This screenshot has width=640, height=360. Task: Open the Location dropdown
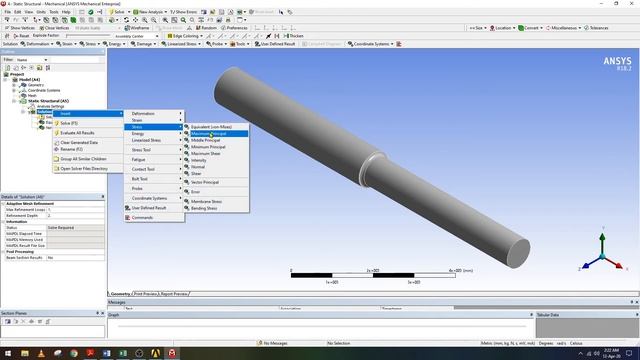click(x=502, y=28)
